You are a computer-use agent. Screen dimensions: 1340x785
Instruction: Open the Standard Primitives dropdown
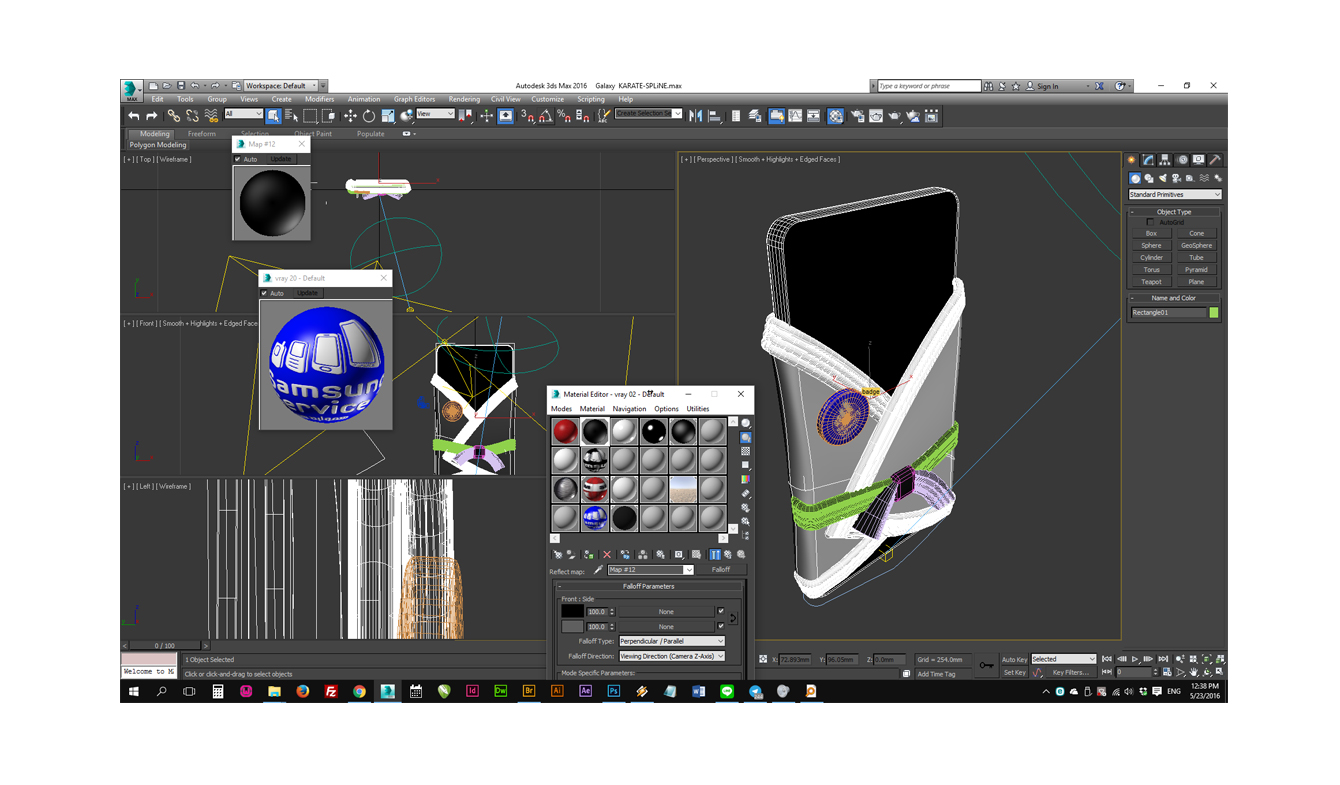pyautogui.click(x=1174, y=195)
